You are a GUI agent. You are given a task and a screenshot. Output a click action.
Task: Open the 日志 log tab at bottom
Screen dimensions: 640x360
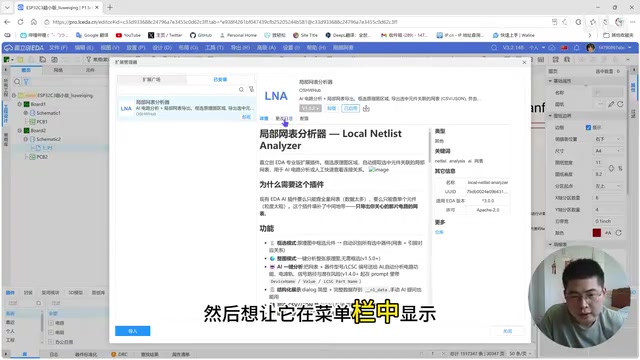tap(53, 354)
